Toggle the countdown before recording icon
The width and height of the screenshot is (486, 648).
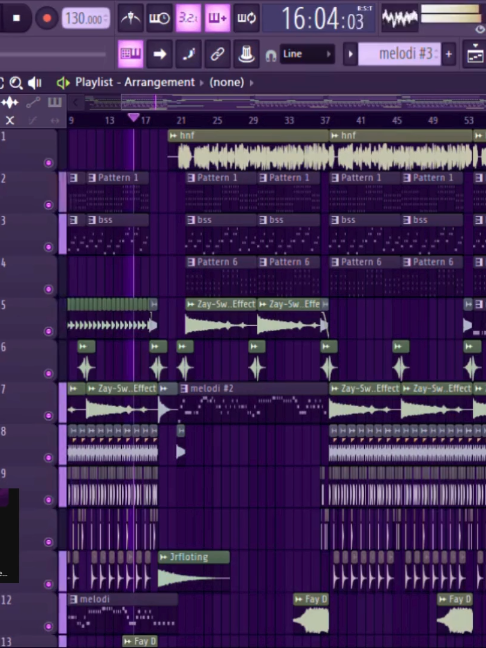tap(188, 18)
